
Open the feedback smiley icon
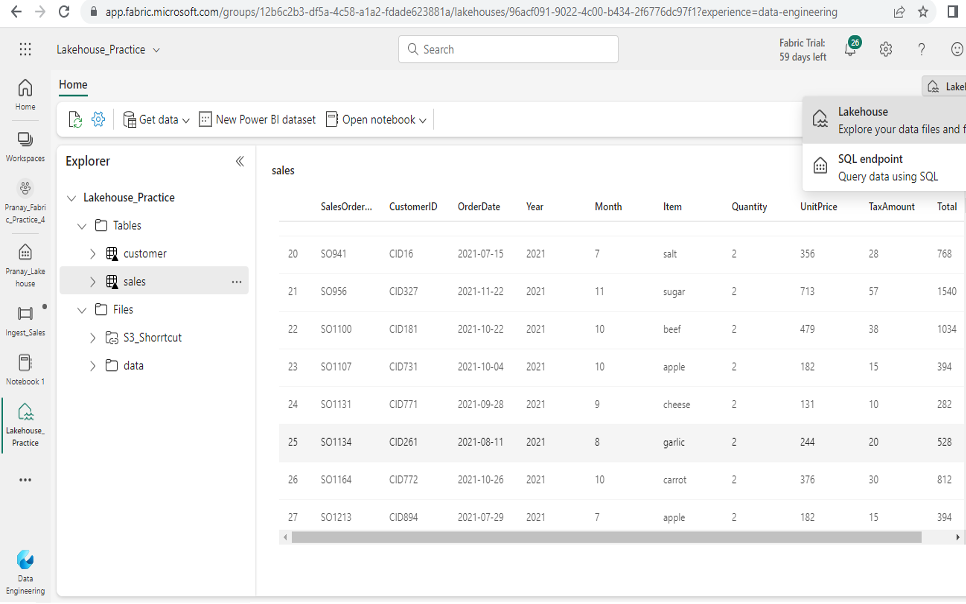point(957,49)
